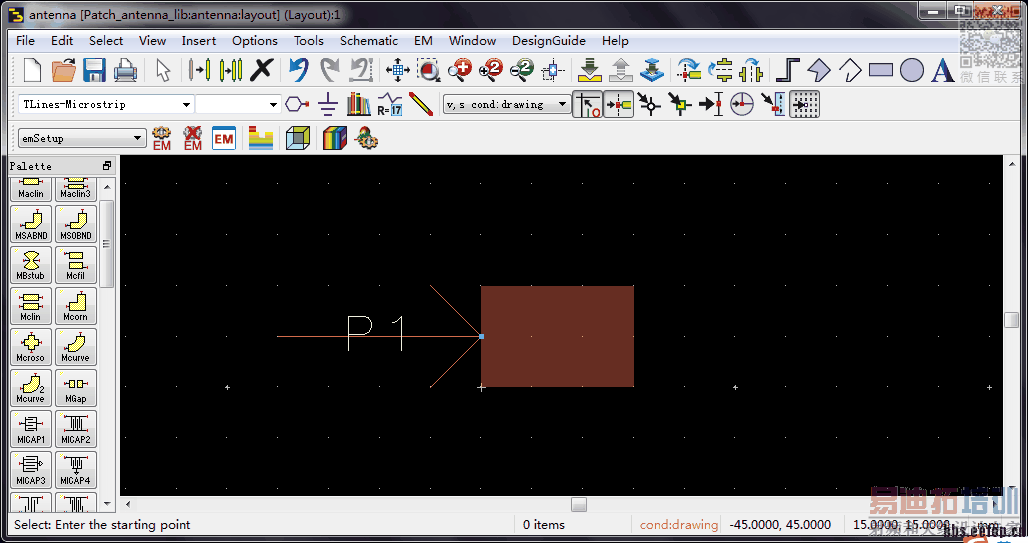Viewport: 1028px width, 543px height.
Task: Select the MSABND palette component
Action: 31,224
